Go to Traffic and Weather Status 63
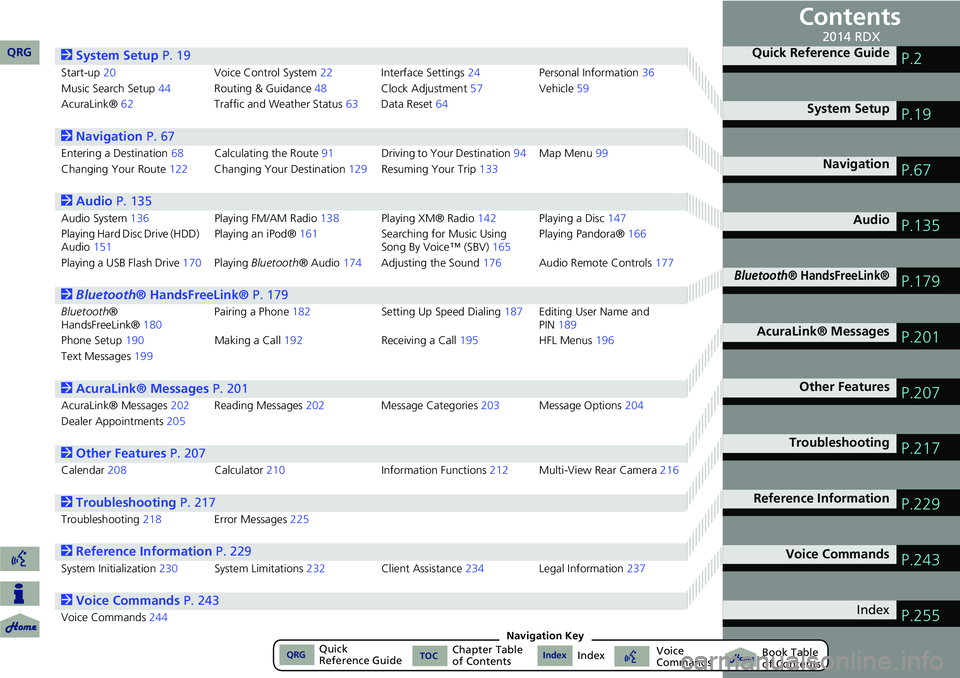Viewport: 960px width, 678px height. 286,104
